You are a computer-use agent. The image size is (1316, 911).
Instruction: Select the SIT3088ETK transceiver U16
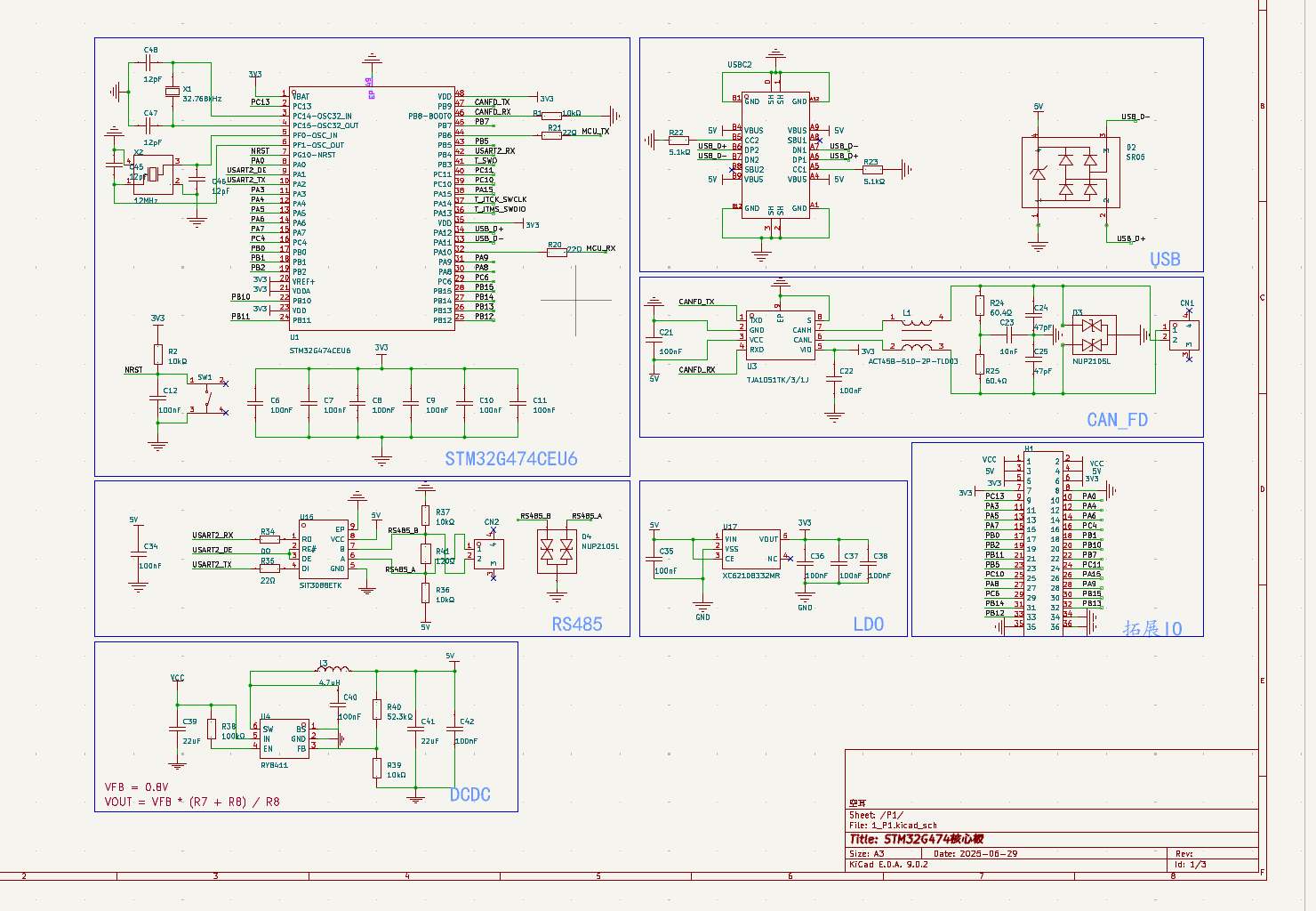tap(324, 550)
